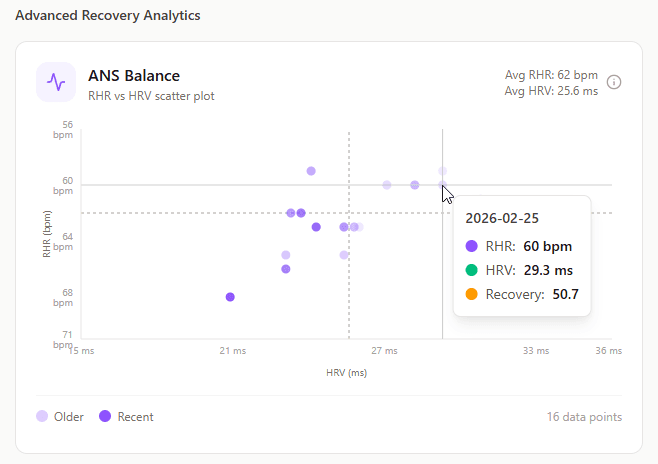Click the RHR vs HRV scatter plot subtitle
Image resolution: width=658 pixels, height=464 pixels.
(x=151, y=96)
